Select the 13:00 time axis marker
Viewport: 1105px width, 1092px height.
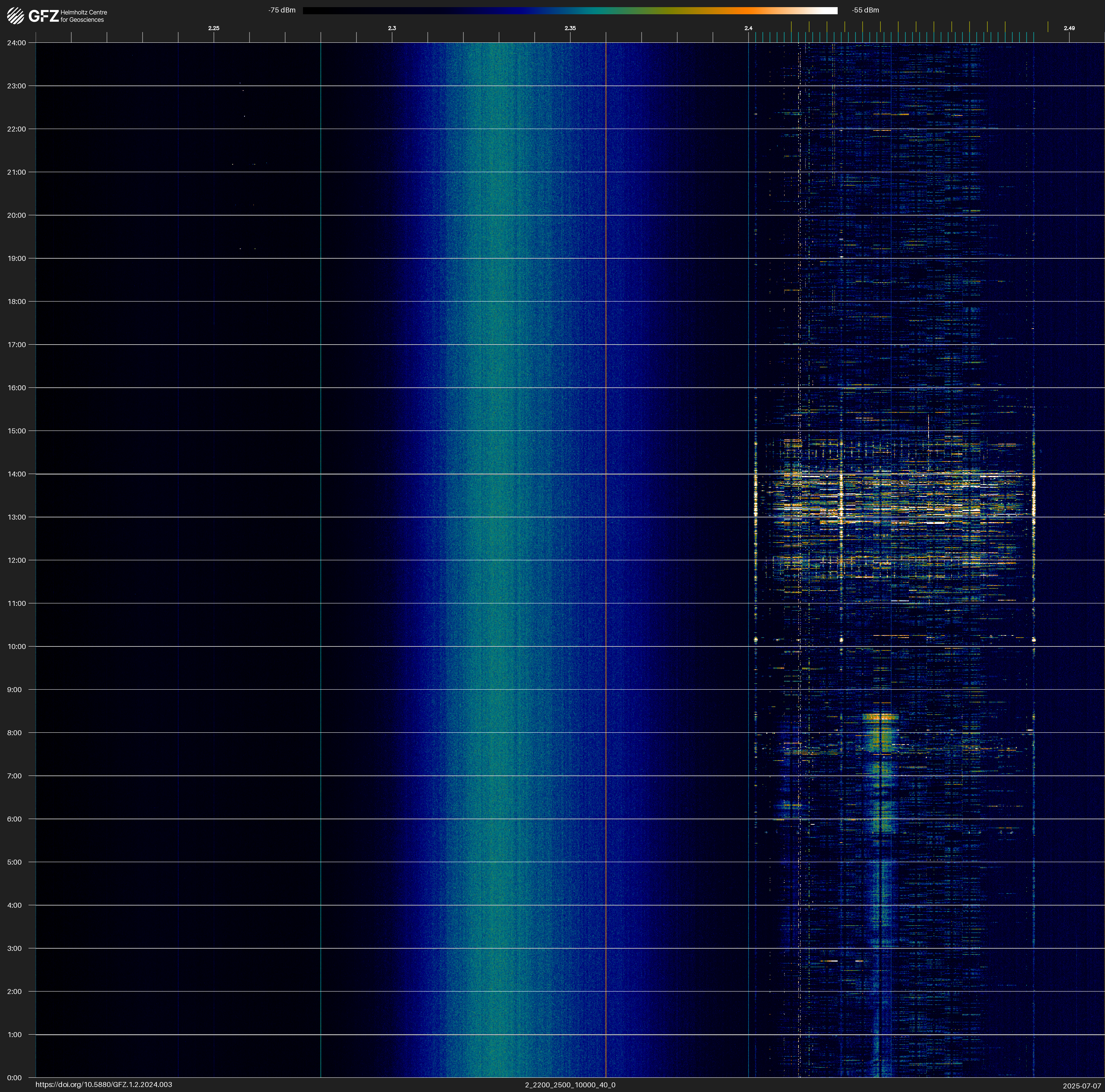(x=17, y=517)
